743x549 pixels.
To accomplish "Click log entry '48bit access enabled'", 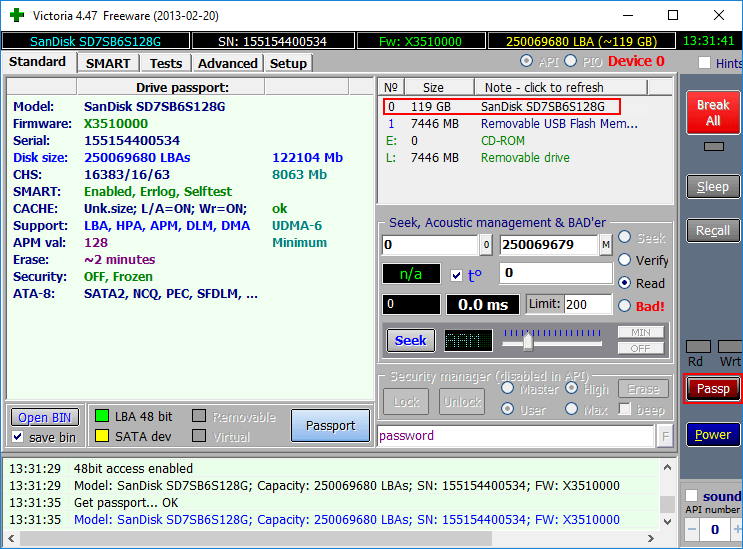I will point(133,468).
